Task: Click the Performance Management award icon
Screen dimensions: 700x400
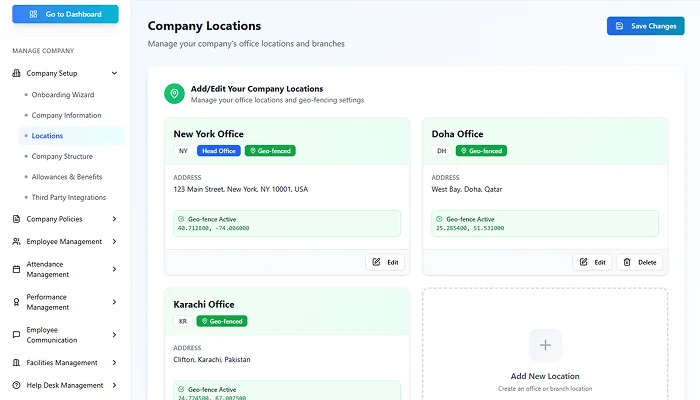Action: click(16, 302)
